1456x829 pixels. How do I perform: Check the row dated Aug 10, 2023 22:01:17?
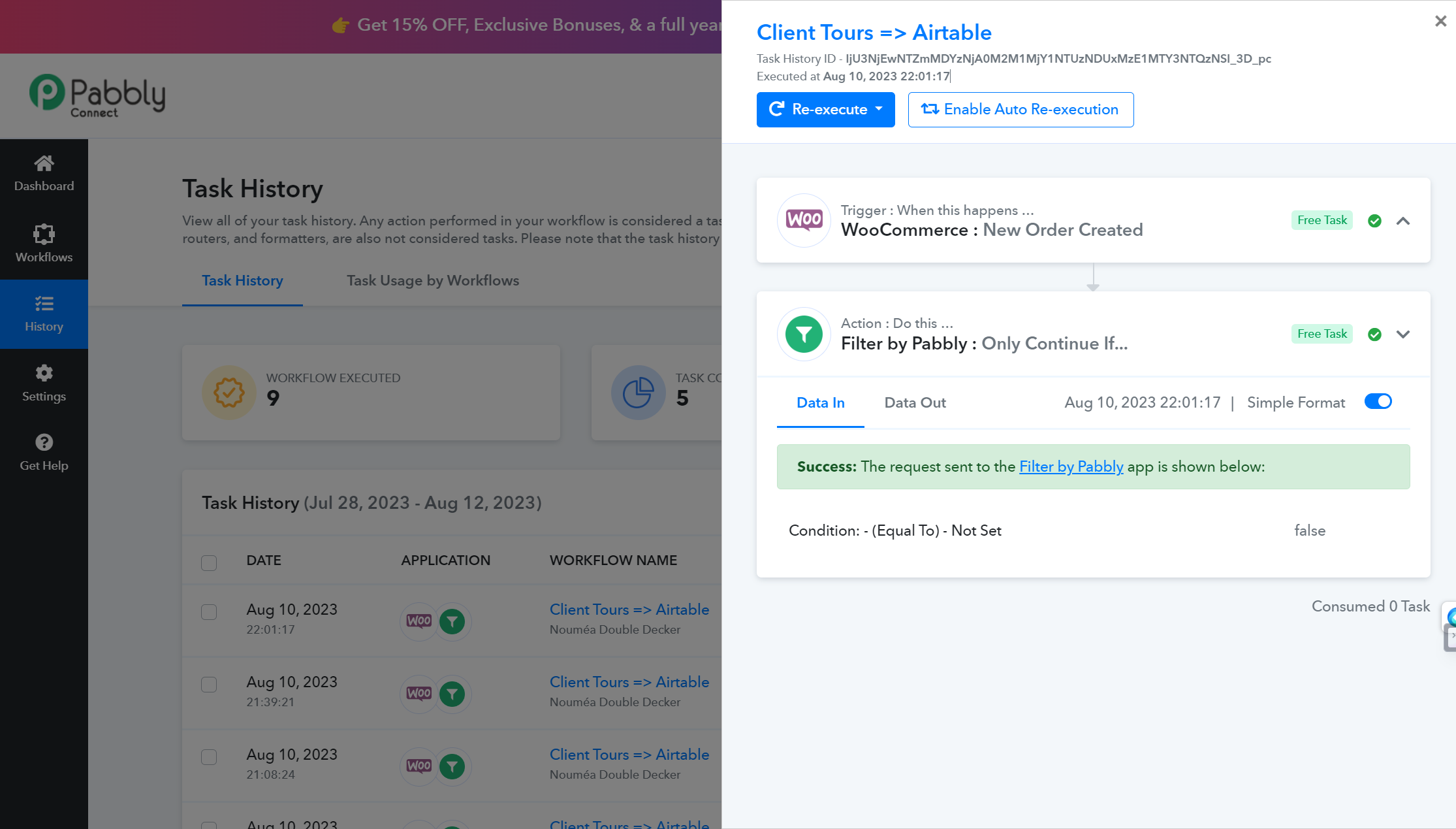[209, 612]
